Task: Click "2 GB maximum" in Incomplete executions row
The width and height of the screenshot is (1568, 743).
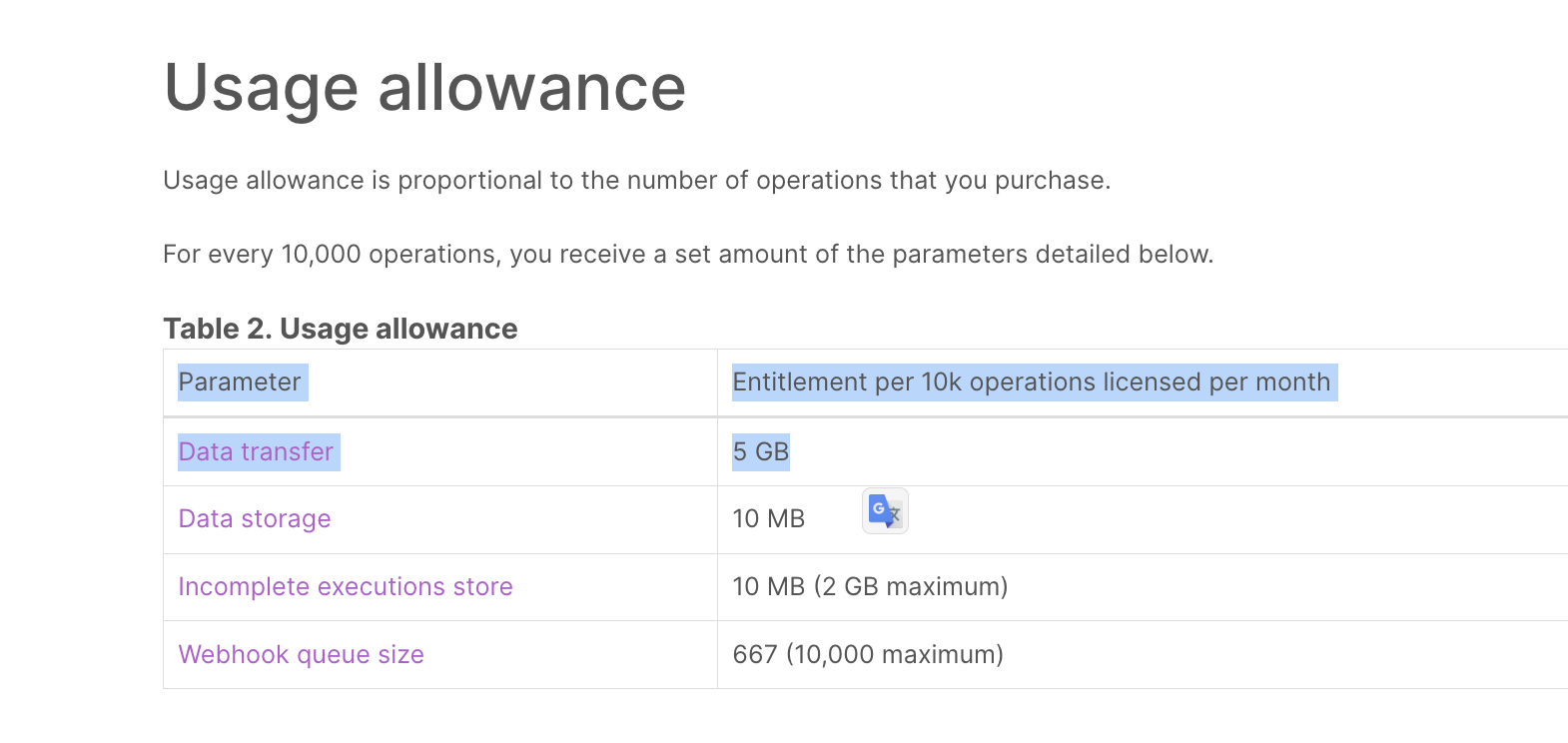Action: tap(911, 587)
